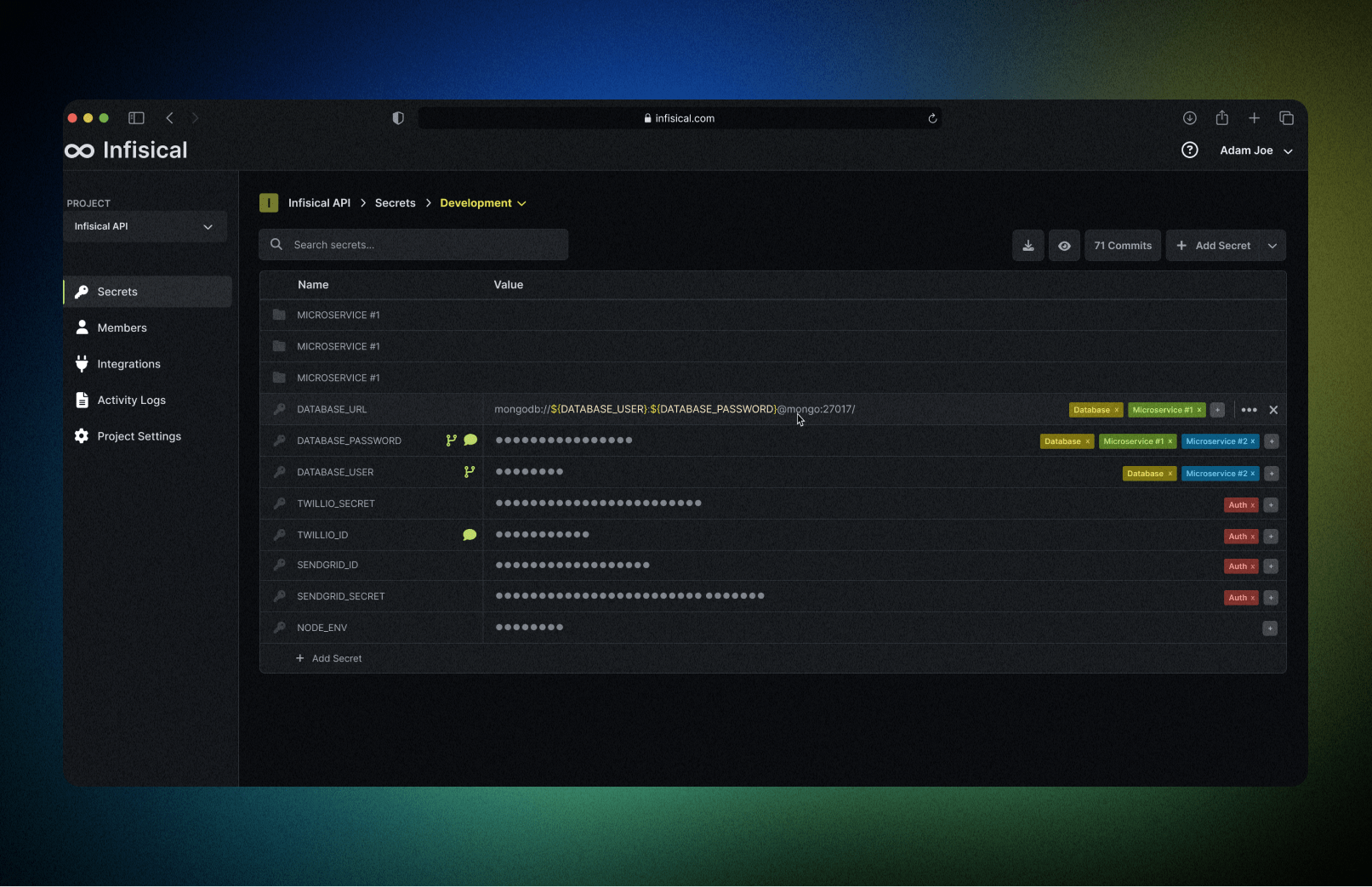This screenshot has width=1372, height=887.
Task: Select Secrets in the sidebar
Action: pyautogui.click(x=148, y=292)
